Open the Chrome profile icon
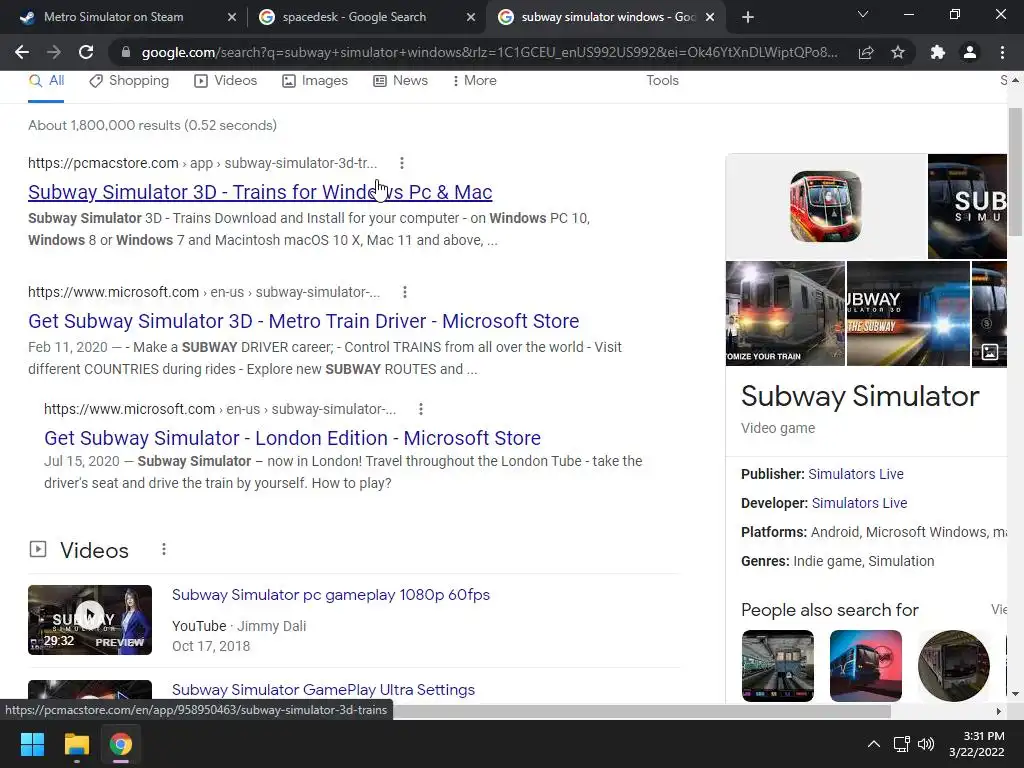 970,52
